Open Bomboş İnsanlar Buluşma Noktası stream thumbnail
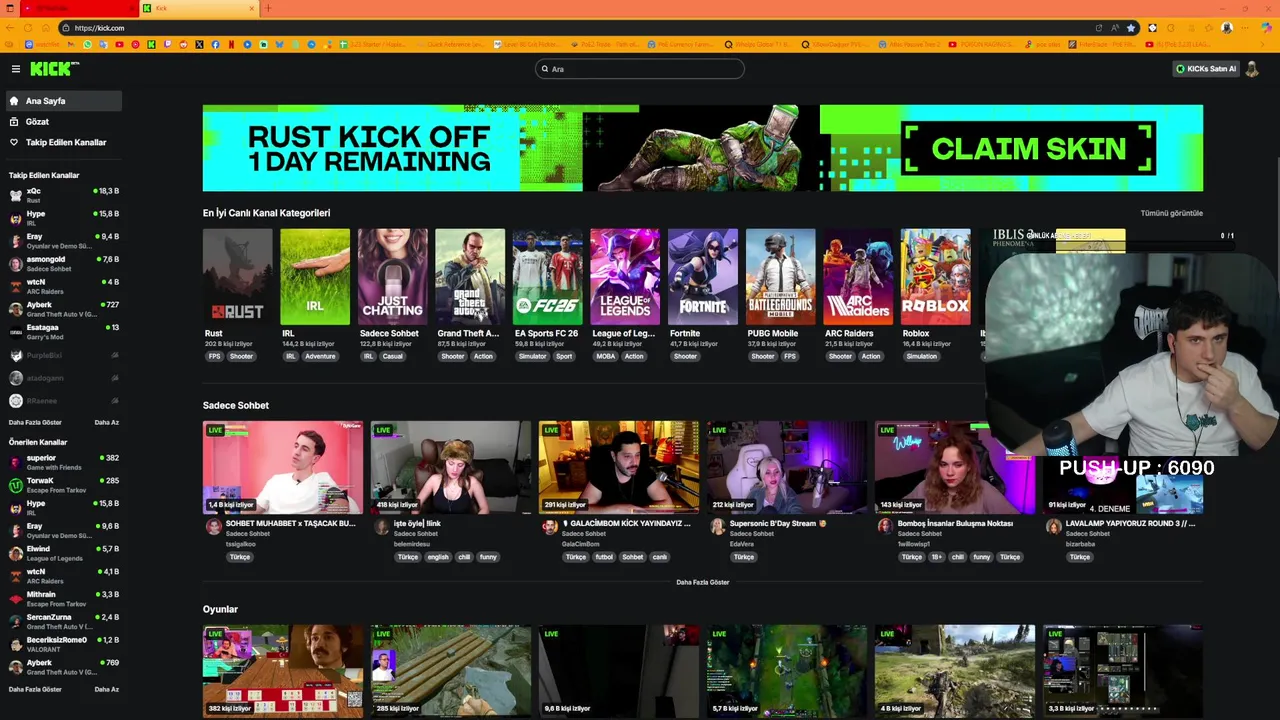Viewport: 1280px width, 720px height. 955,467
